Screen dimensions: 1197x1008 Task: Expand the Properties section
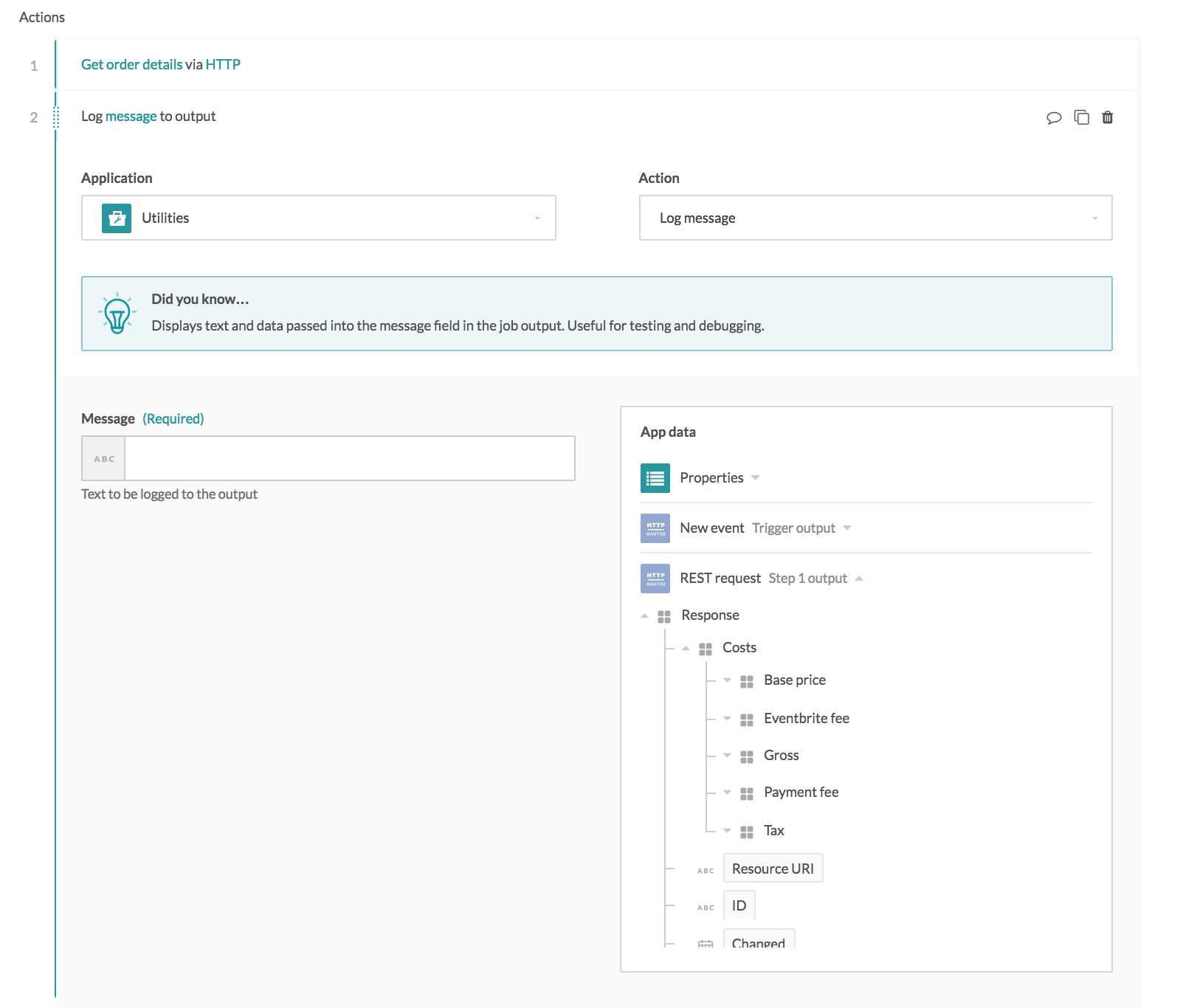point(755,478)
